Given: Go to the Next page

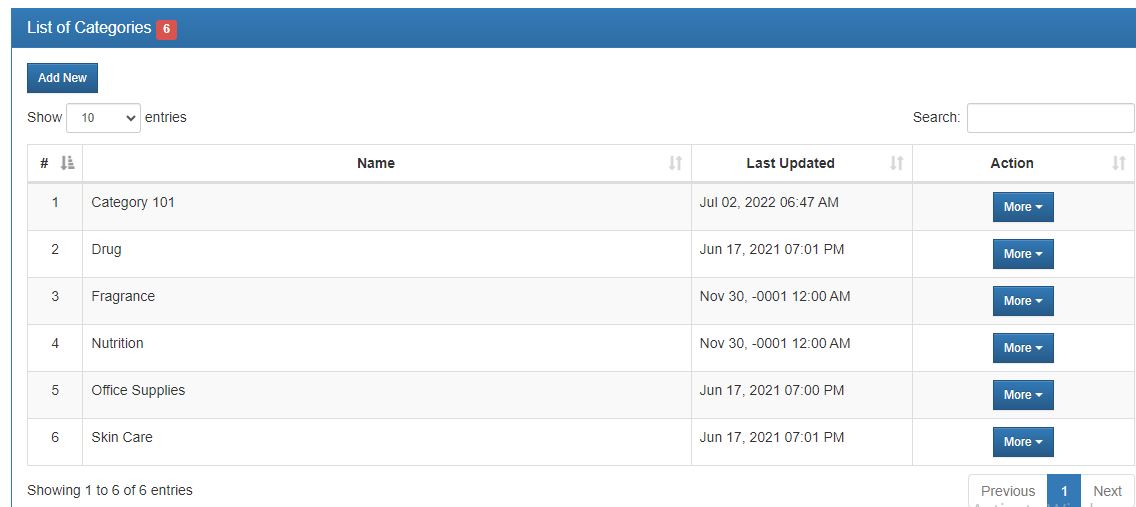Looking at the screenshot, I should [x=1107, y=491].
